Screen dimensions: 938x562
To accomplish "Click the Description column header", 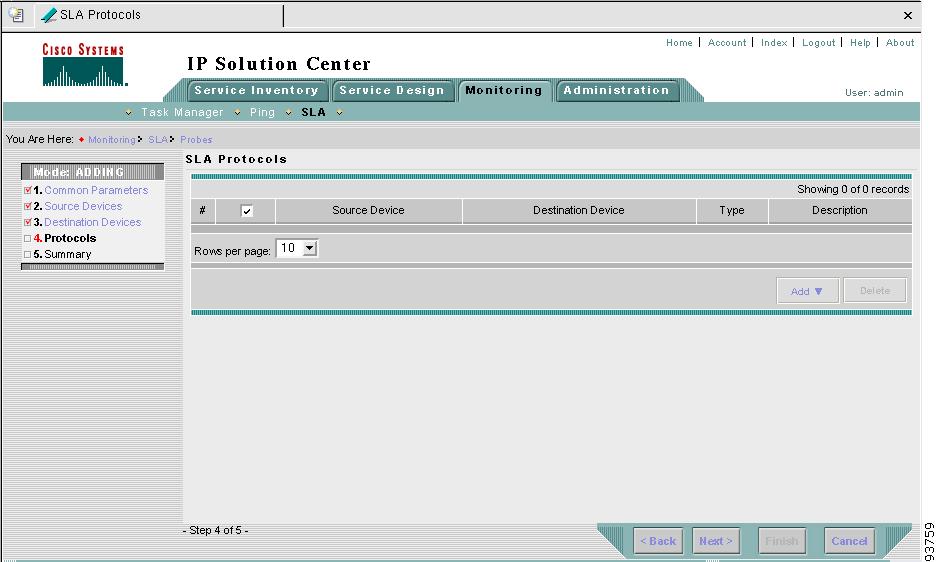I will pyautogui.click(x=839, y=211).
